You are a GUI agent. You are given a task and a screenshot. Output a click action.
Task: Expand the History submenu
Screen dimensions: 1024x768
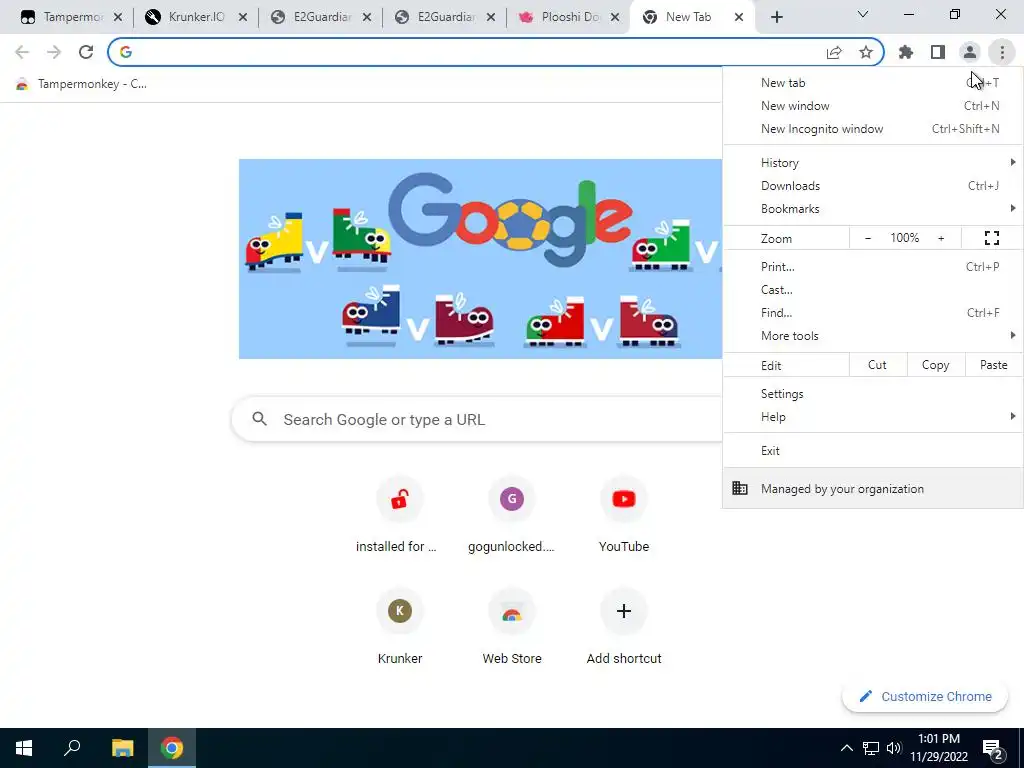pos(873,163)
